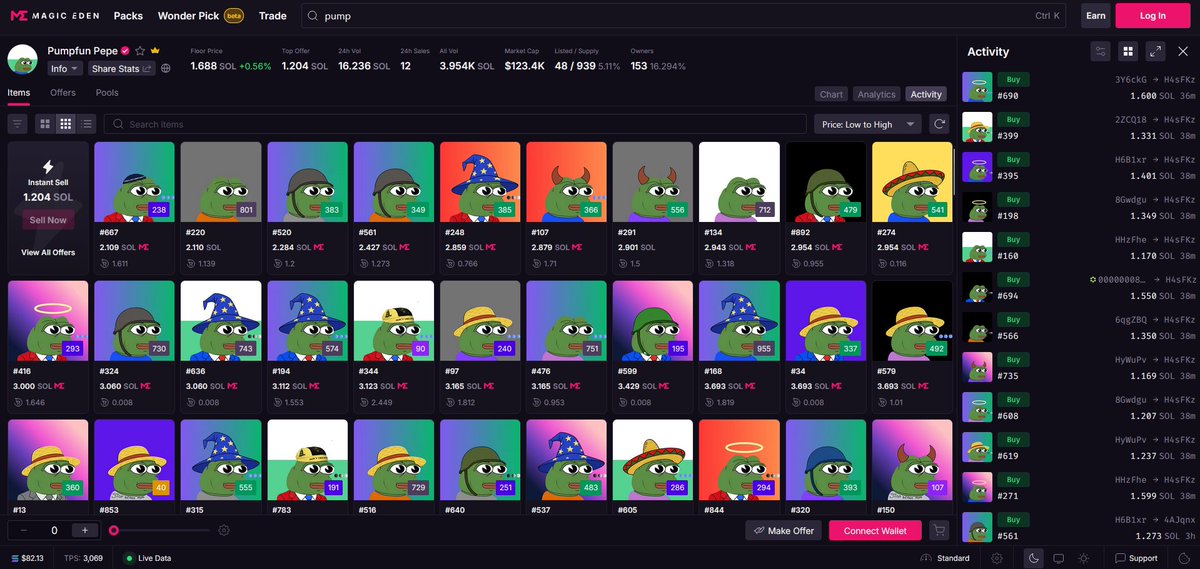1200x569 pixels.
Task: Toggle the Activity view button
Action: click(926, 94)
